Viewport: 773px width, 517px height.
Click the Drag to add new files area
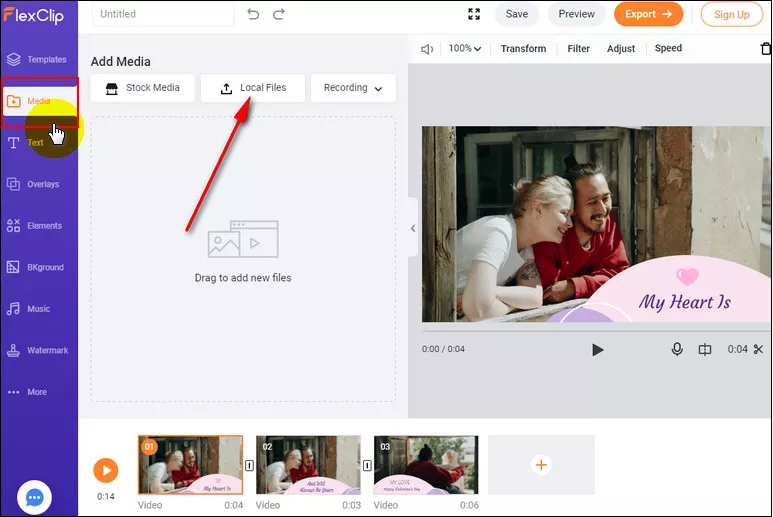[x=243, y=259]
